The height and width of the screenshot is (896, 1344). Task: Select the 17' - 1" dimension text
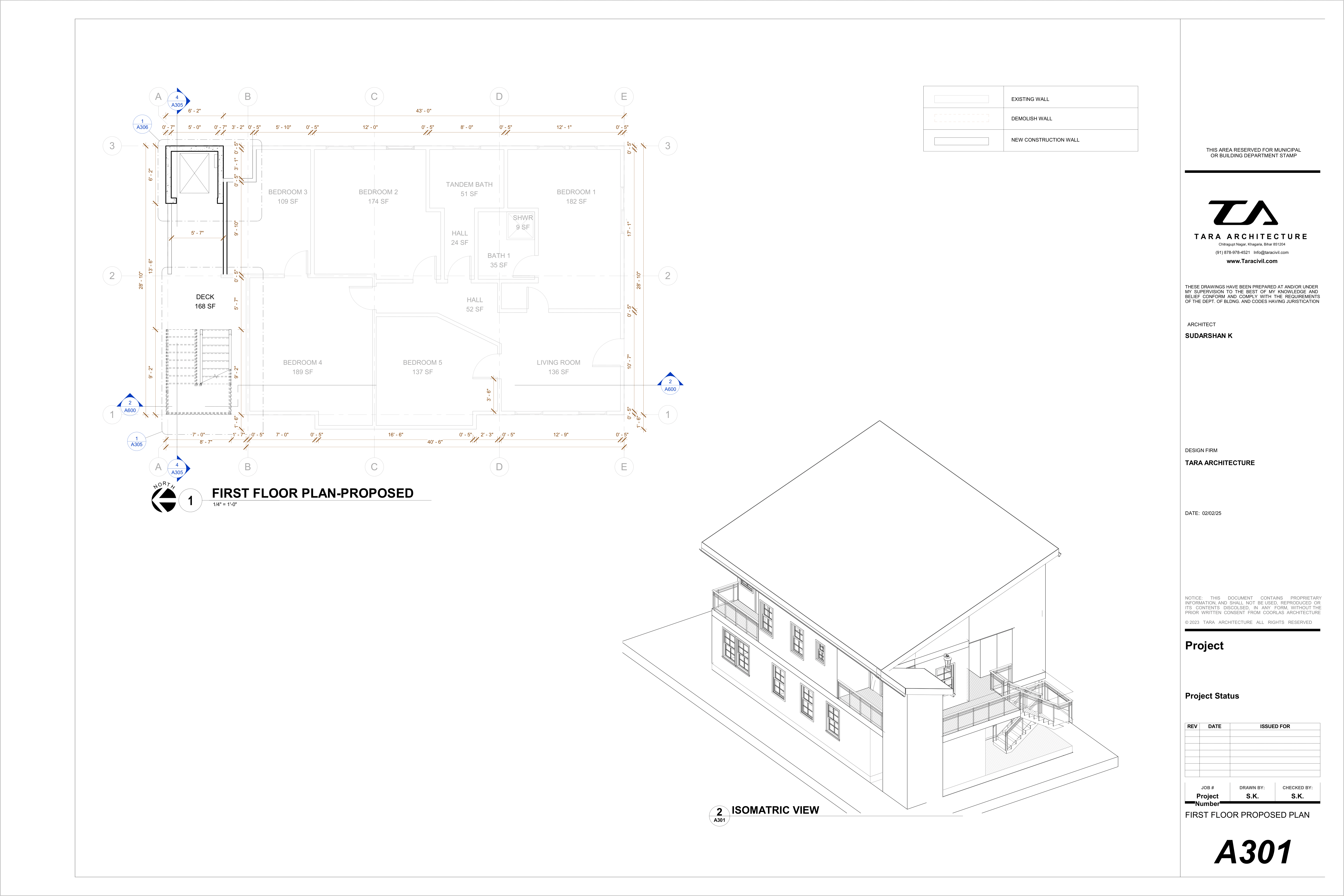[x=629, y=229]
